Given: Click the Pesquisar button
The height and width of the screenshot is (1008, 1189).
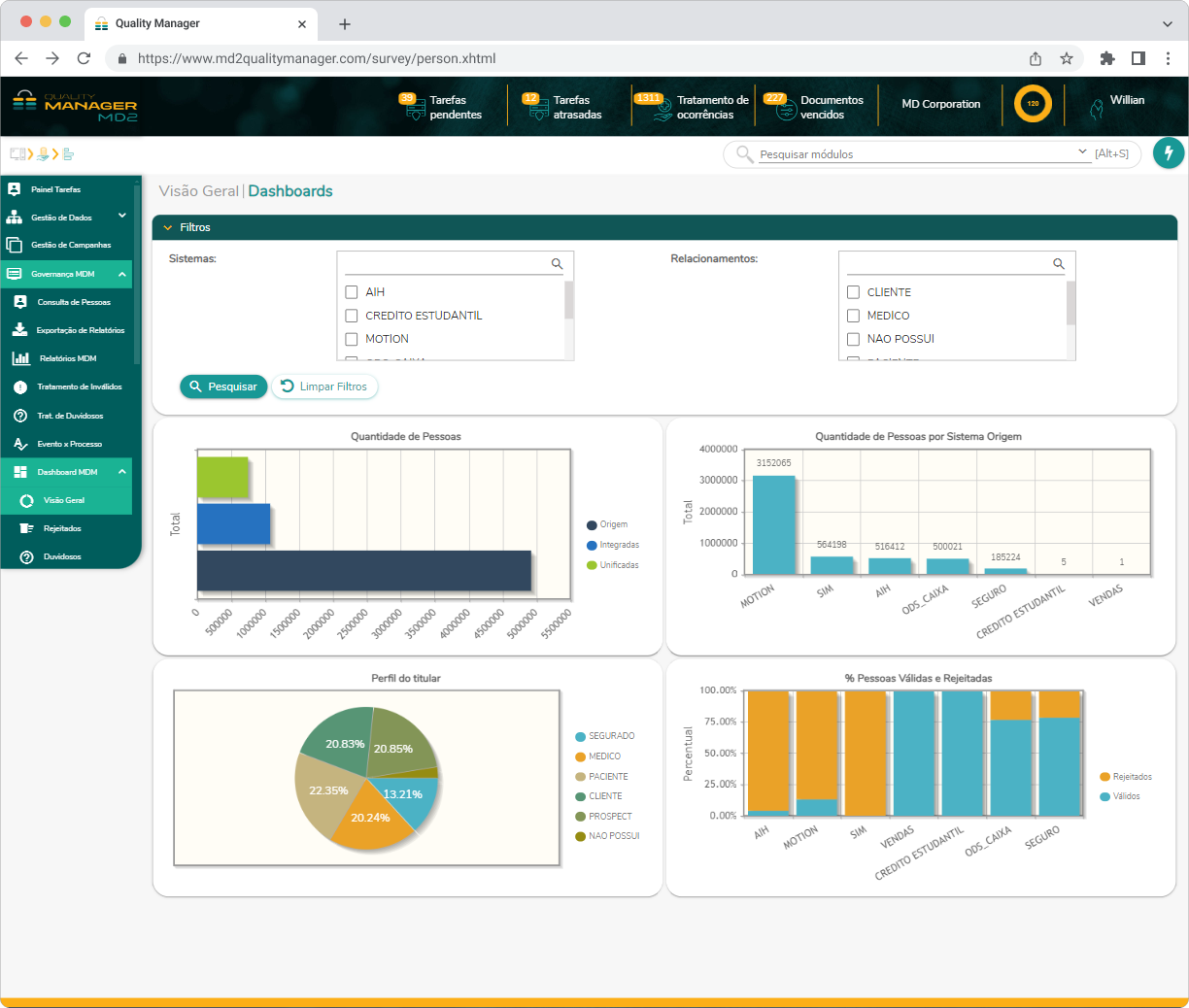Looking at the screenshot, I should (223, 386).
